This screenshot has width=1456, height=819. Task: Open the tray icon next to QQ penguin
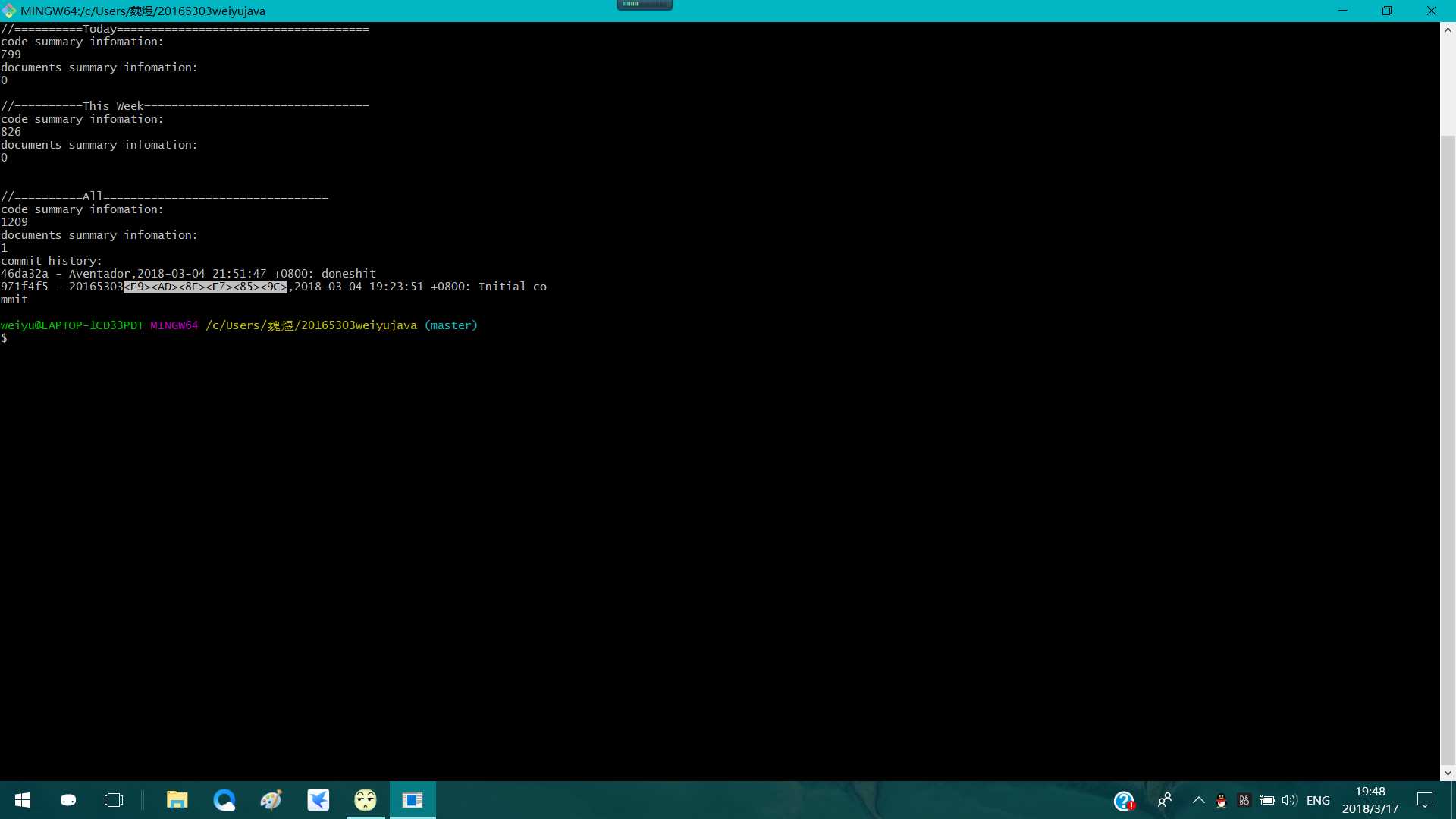pos(1244,800)
